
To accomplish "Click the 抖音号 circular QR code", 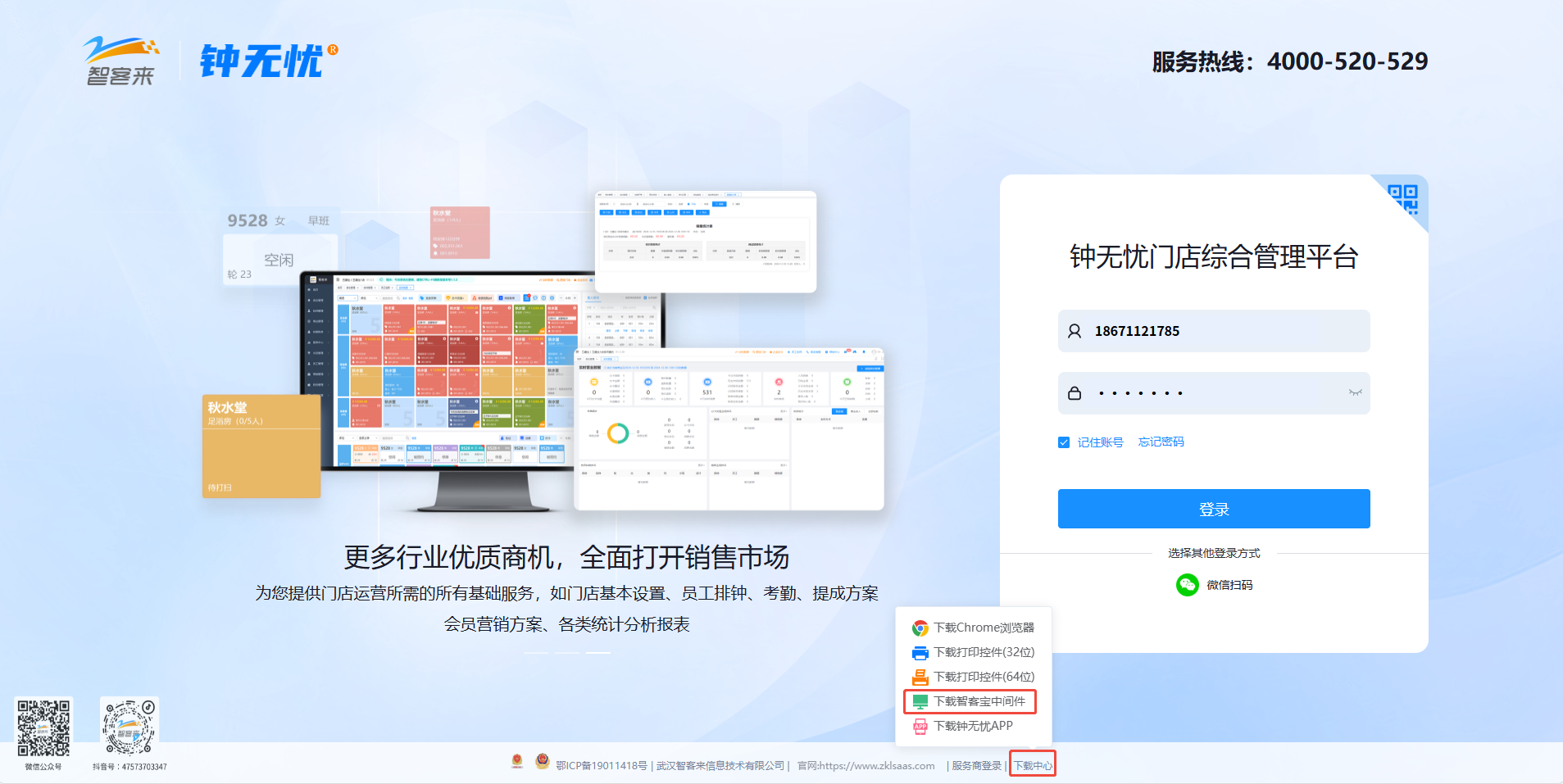I will (x=129, y=727).
